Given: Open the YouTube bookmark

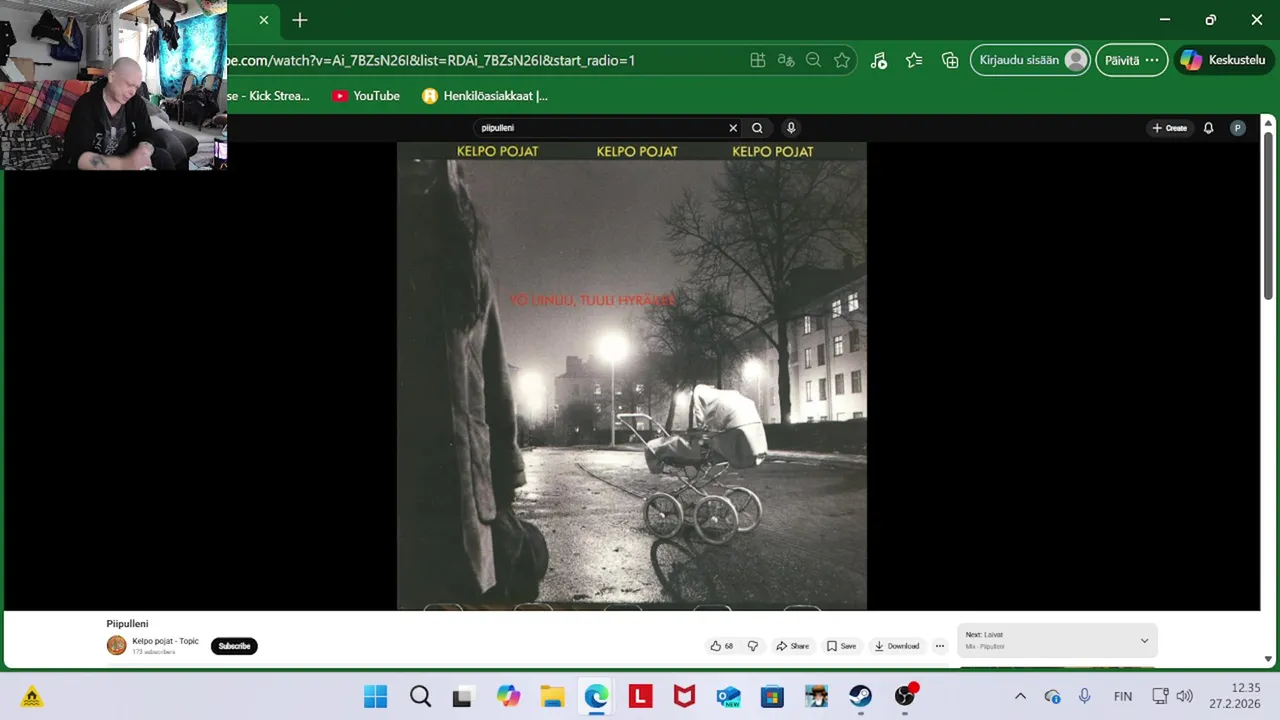Looking at the screenshot, I should (x=366, y=96).
